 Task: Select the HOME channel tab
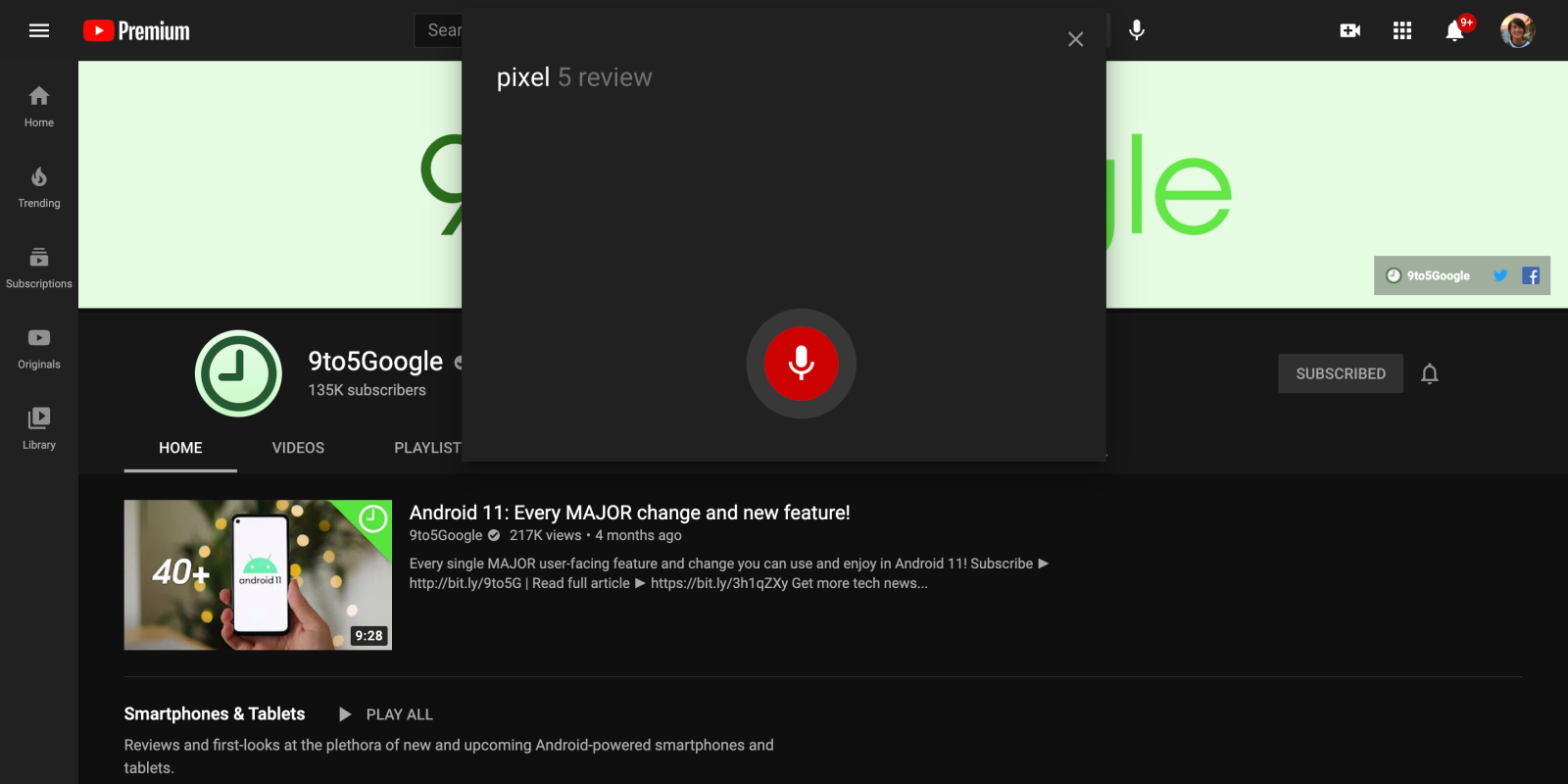coord(180,448)
